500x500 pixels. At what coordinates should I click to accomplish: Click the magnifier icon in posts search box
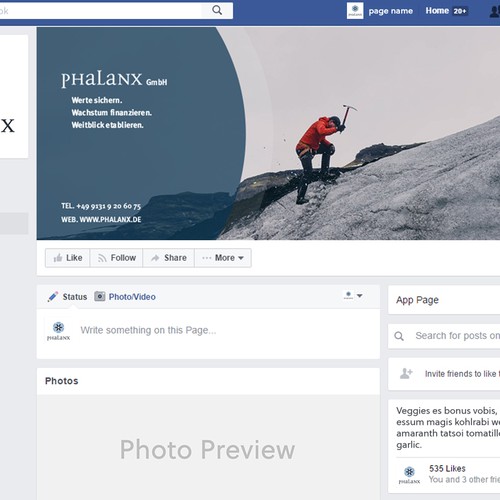tap(399, 336)
